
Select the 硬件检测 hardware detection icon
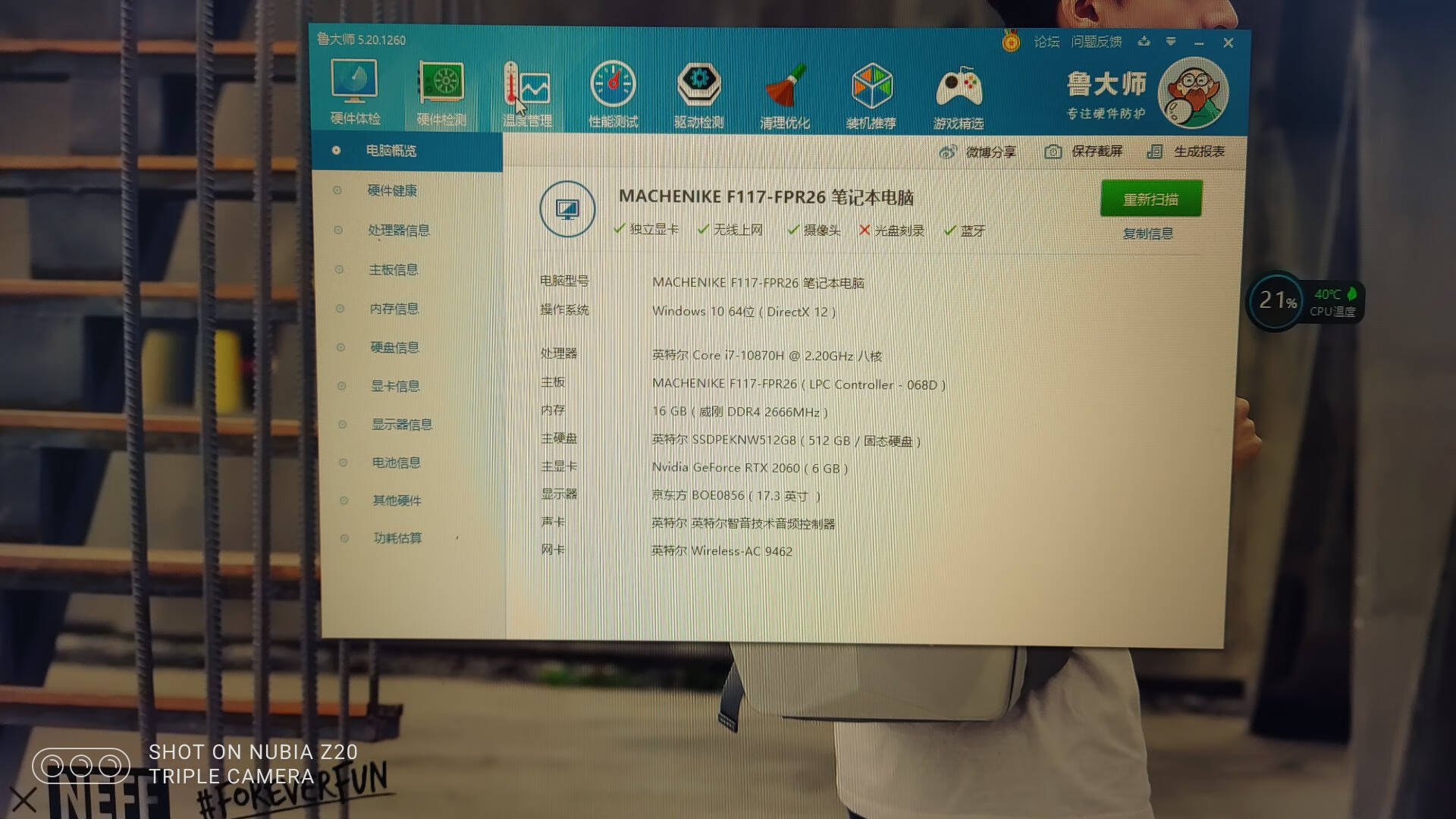(x=441, y=94)
